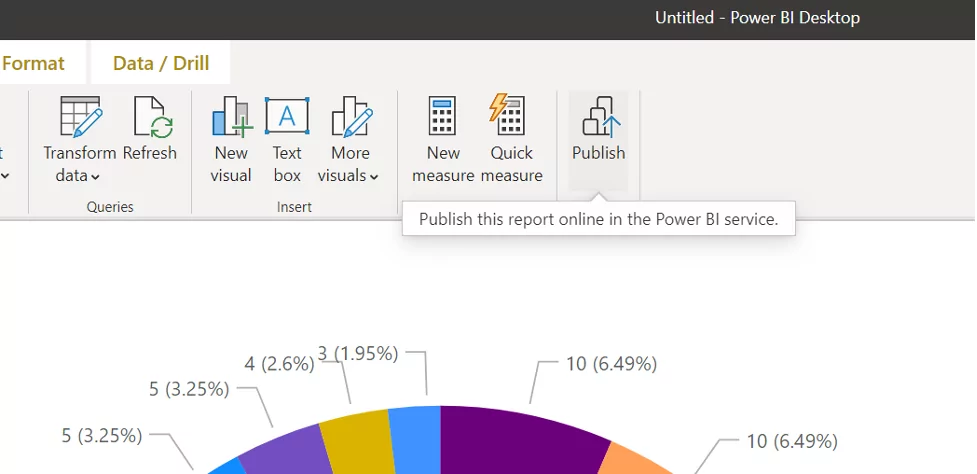Viewport: 977px width, 474px height.
Task: Switch to the Format tab
Action: pyautogui.click(x=33, y=64)
